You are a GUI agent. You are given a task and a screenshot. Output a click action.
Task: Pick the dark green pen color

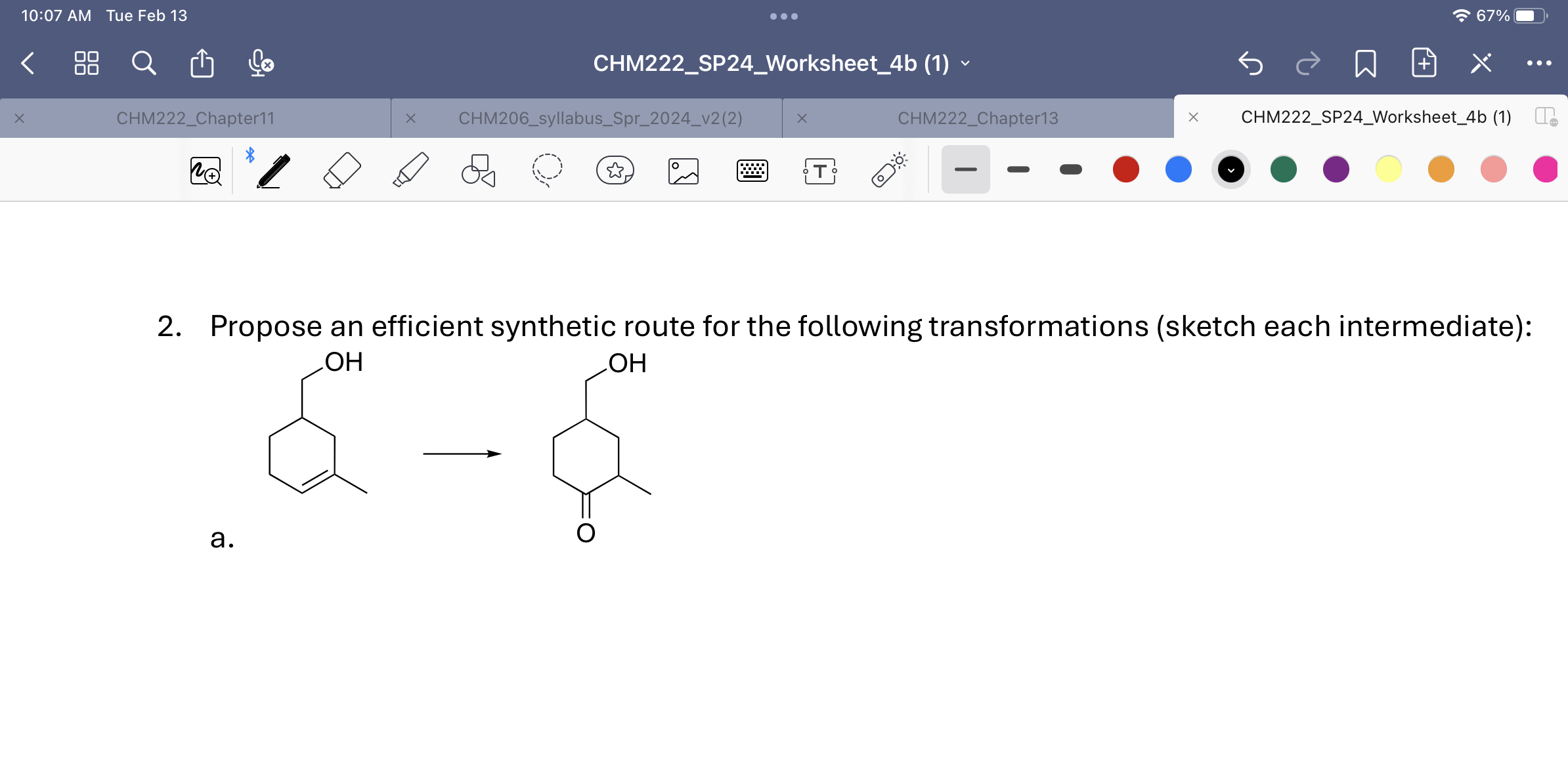(x=1284, y=169)
